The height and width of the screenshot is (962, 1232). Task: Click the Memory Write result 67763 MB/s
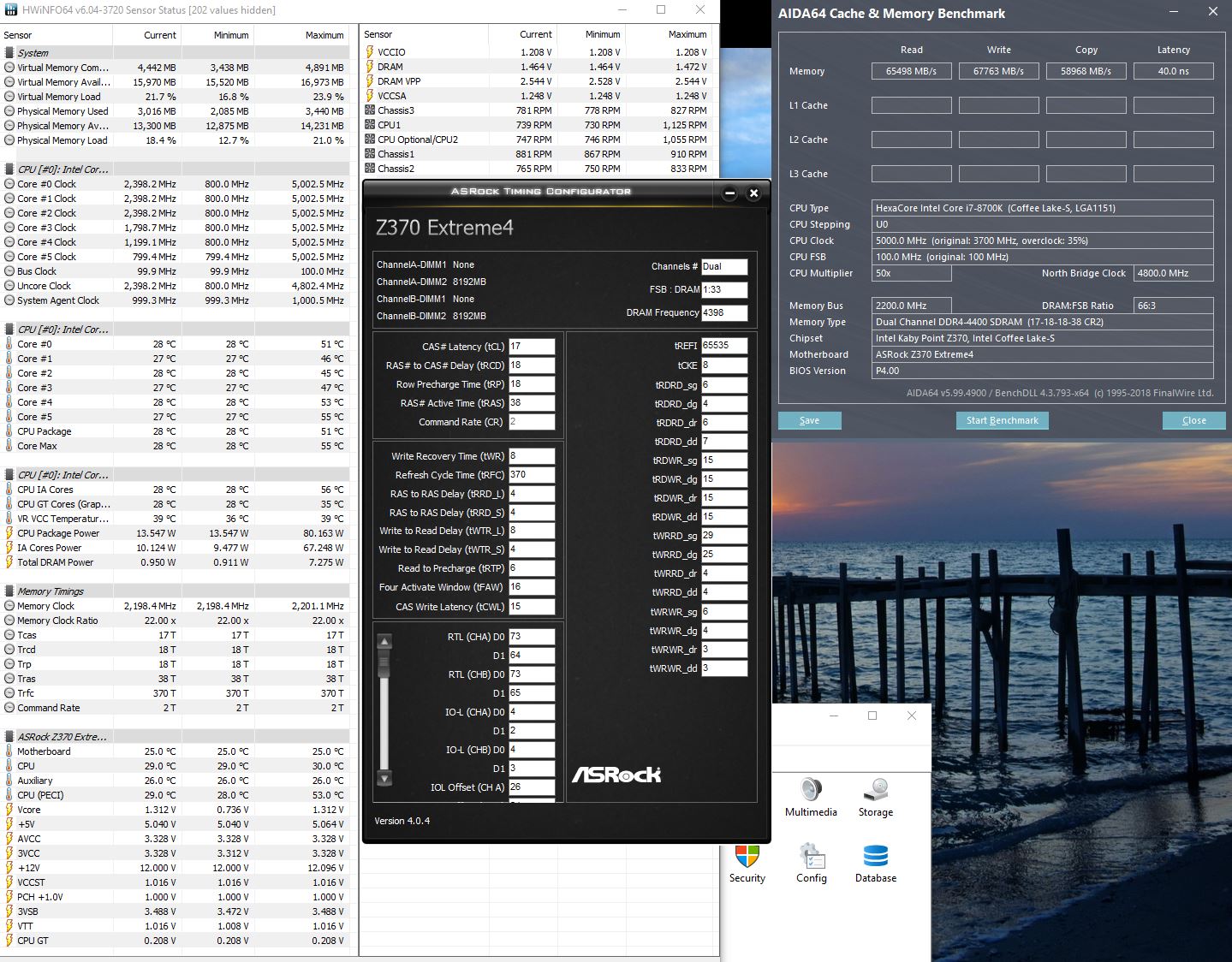click(998, 71)
